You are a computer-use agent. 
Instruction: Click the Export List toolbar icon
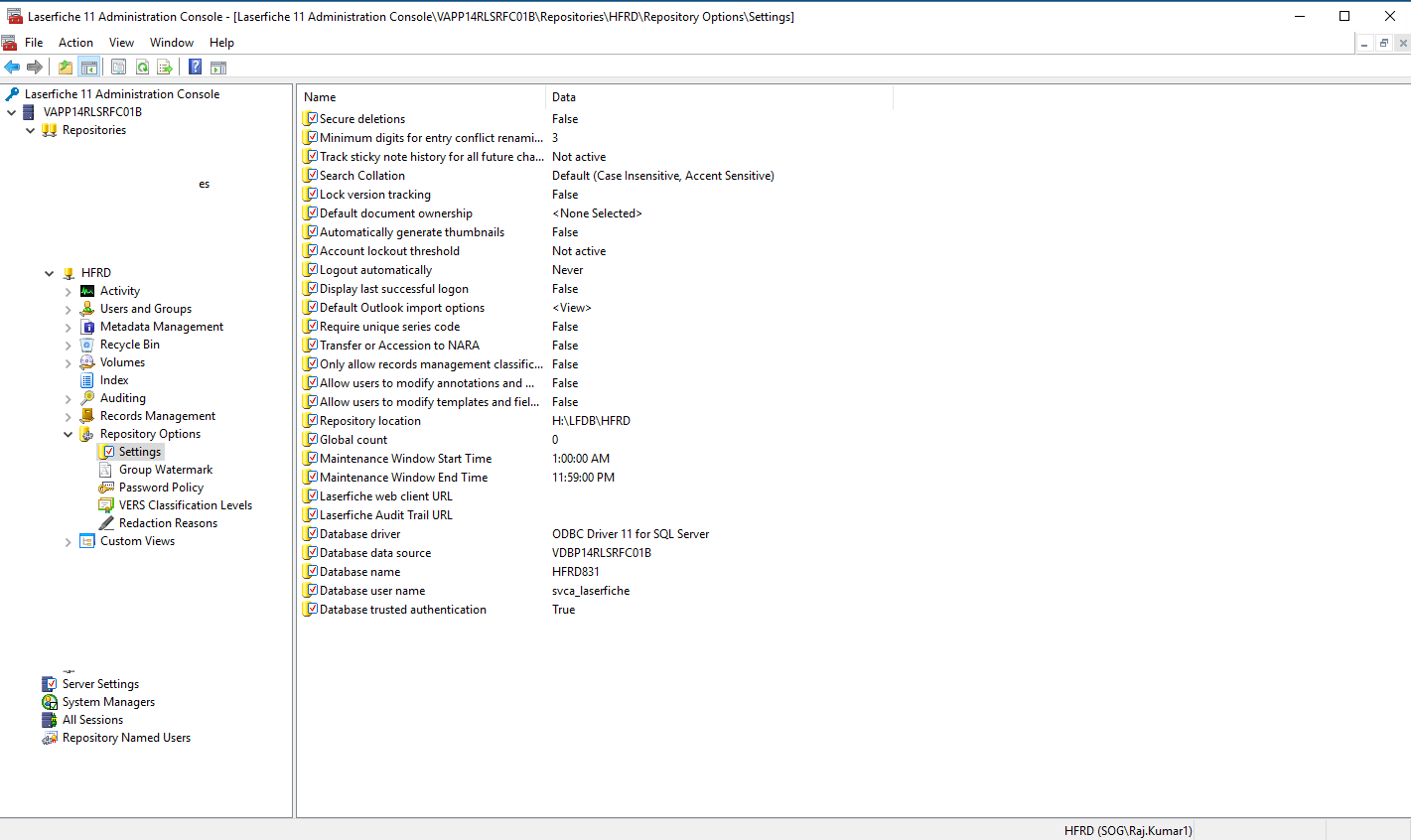(x=165, y=68)
